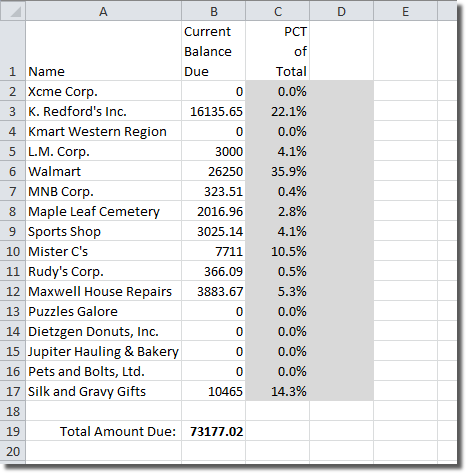The width and height of the screenshot is (466, 473).
Task: Click the Name header cell
Action: point(104,51)
